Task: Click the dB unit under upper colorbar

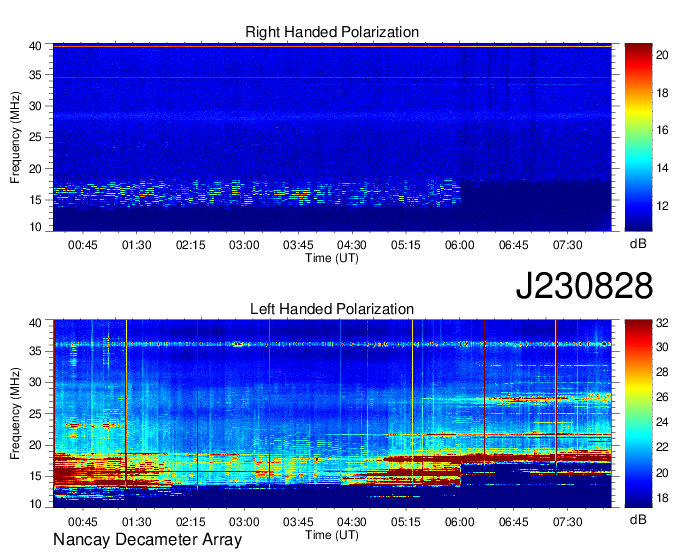Action: point(638,244)
